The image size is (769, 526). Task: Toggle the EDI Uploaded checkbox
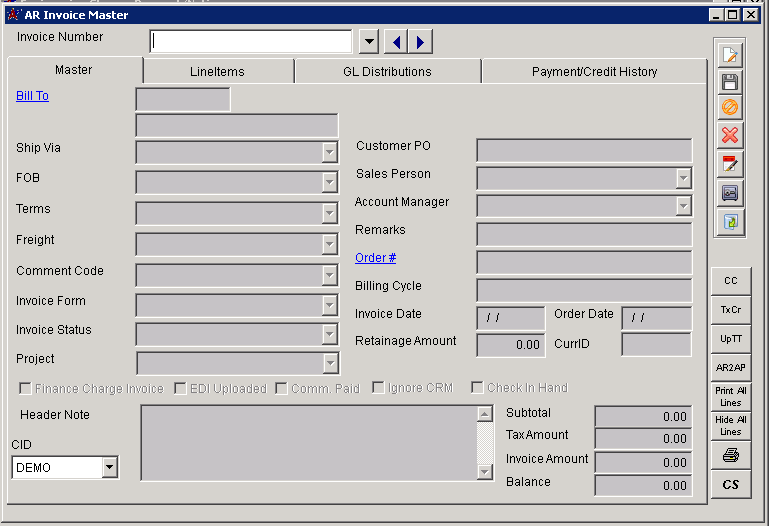click(x=180, y=388)
